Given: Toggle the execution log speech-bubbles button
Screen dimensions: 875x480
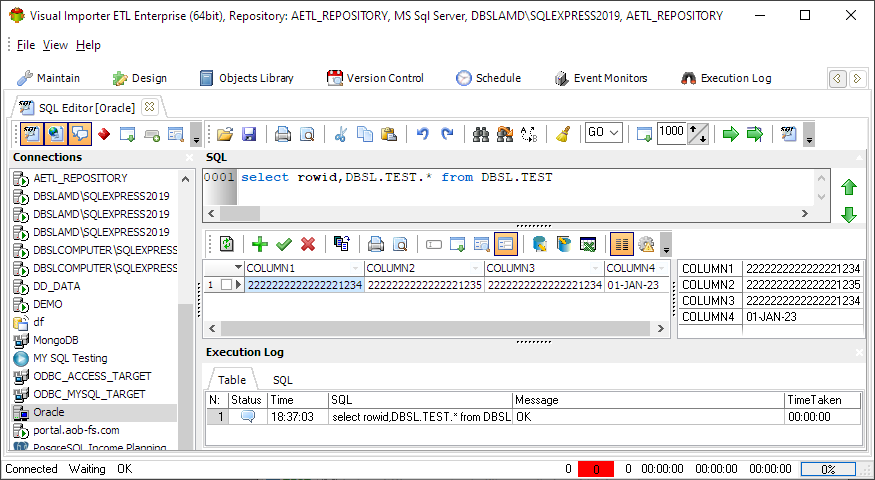Looking at the screenshot, I should pos(80,134).
